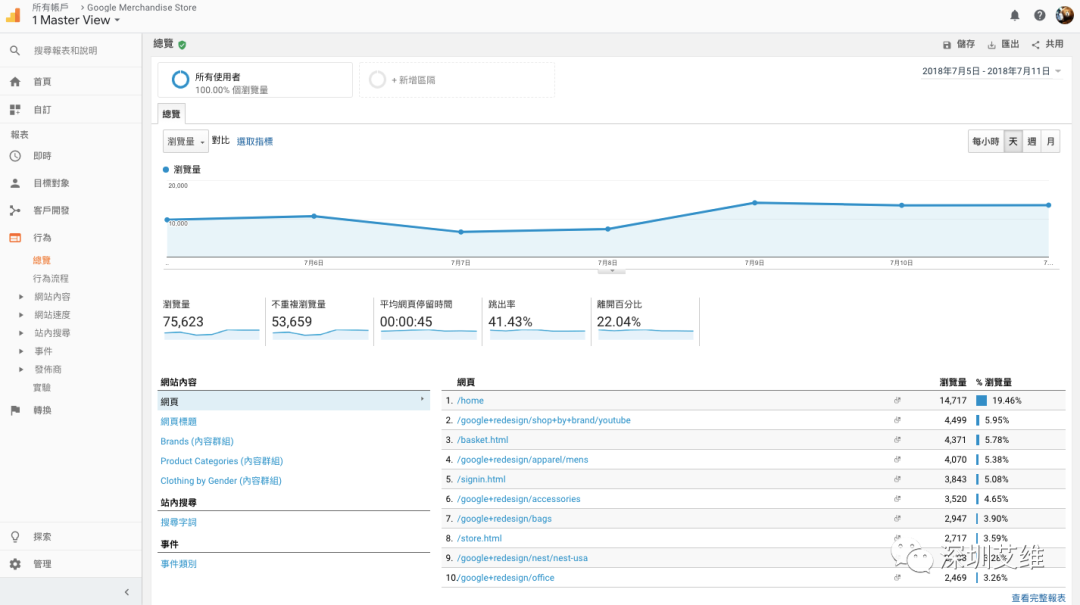
Task: Open 行為流程 in the sidebar
Action: pos(51,278)
